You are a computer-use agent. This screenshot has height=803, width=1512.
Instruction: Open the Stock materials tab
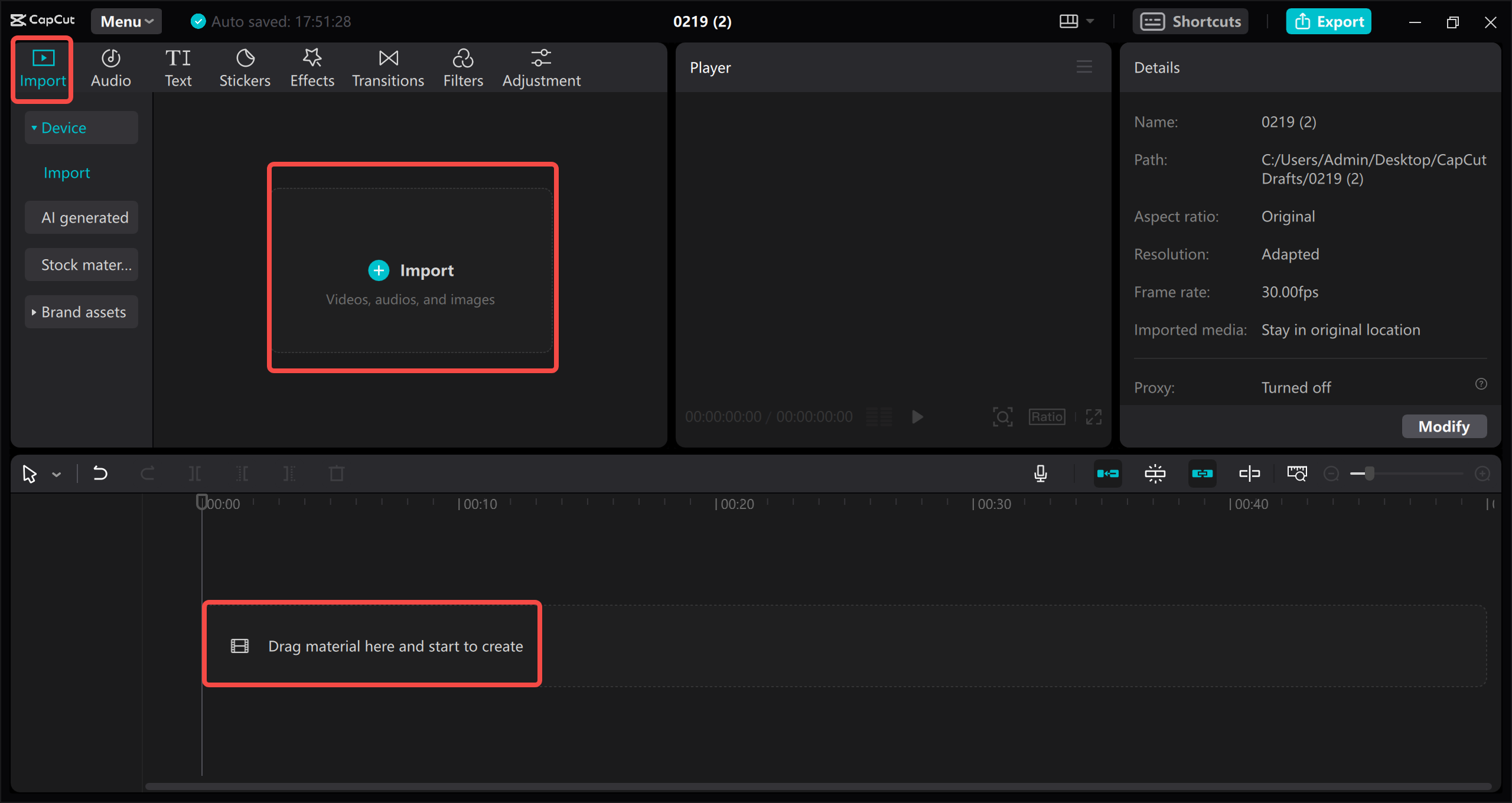point(81,265)
